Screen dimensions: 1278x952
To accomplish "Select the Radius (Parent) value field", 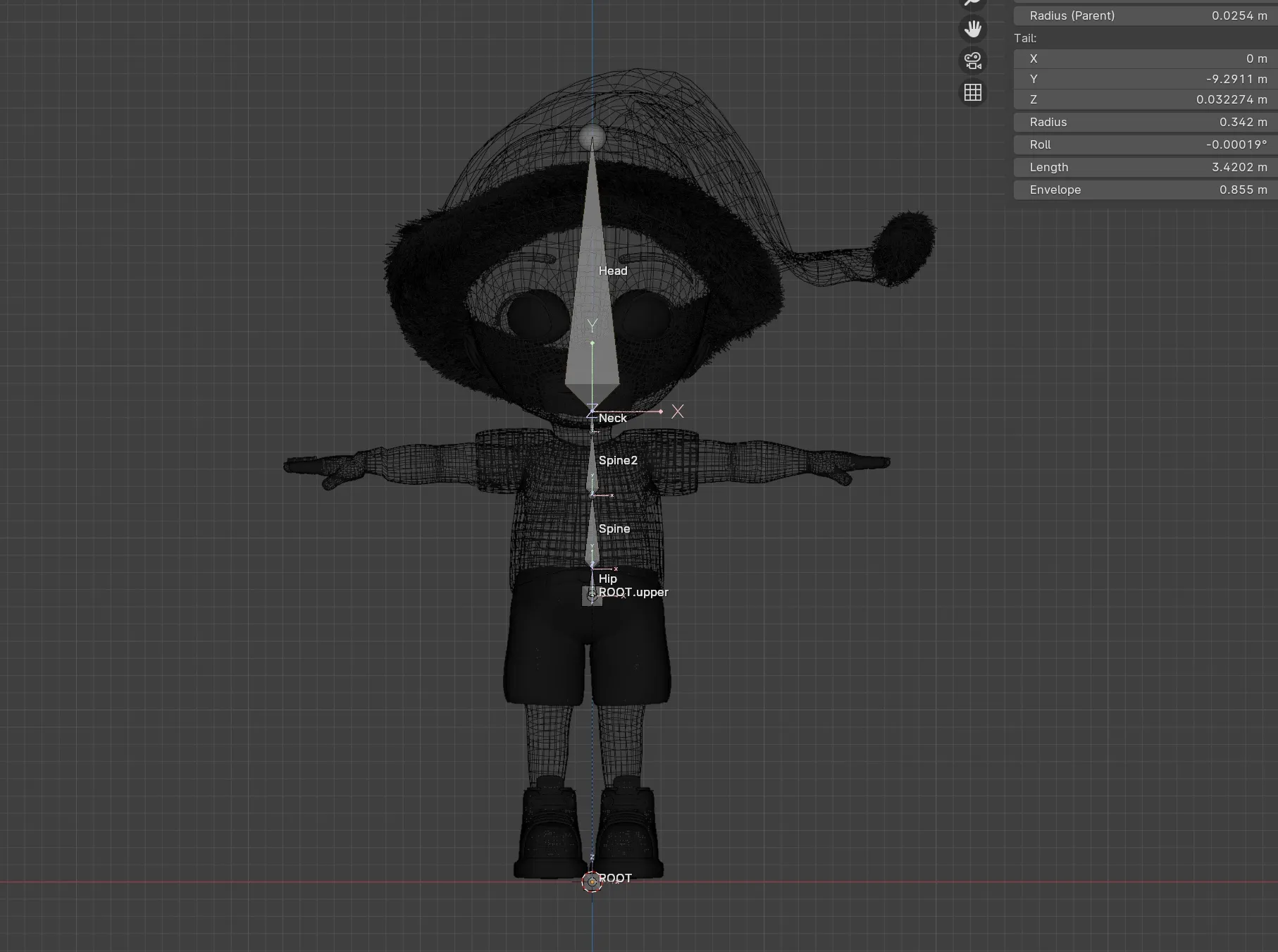I will click(x=1146, y=16).
